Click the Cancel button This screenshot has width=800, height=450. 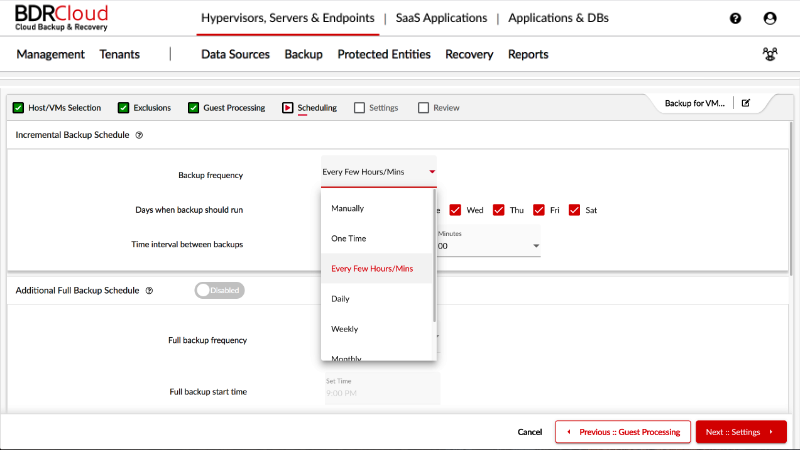530,432
